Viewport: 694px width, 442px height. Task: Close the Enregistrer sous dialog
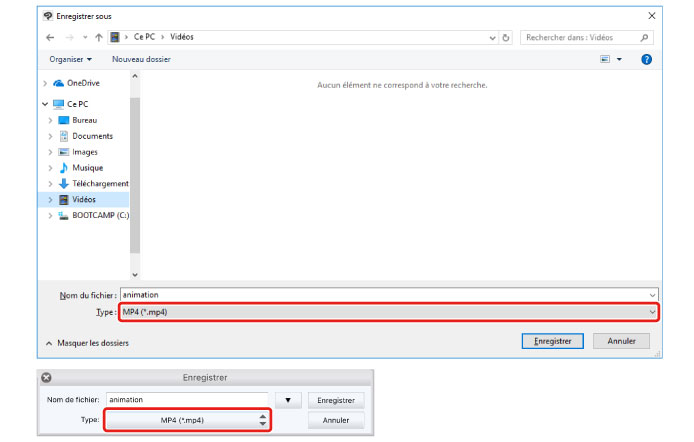pos(652,16)
